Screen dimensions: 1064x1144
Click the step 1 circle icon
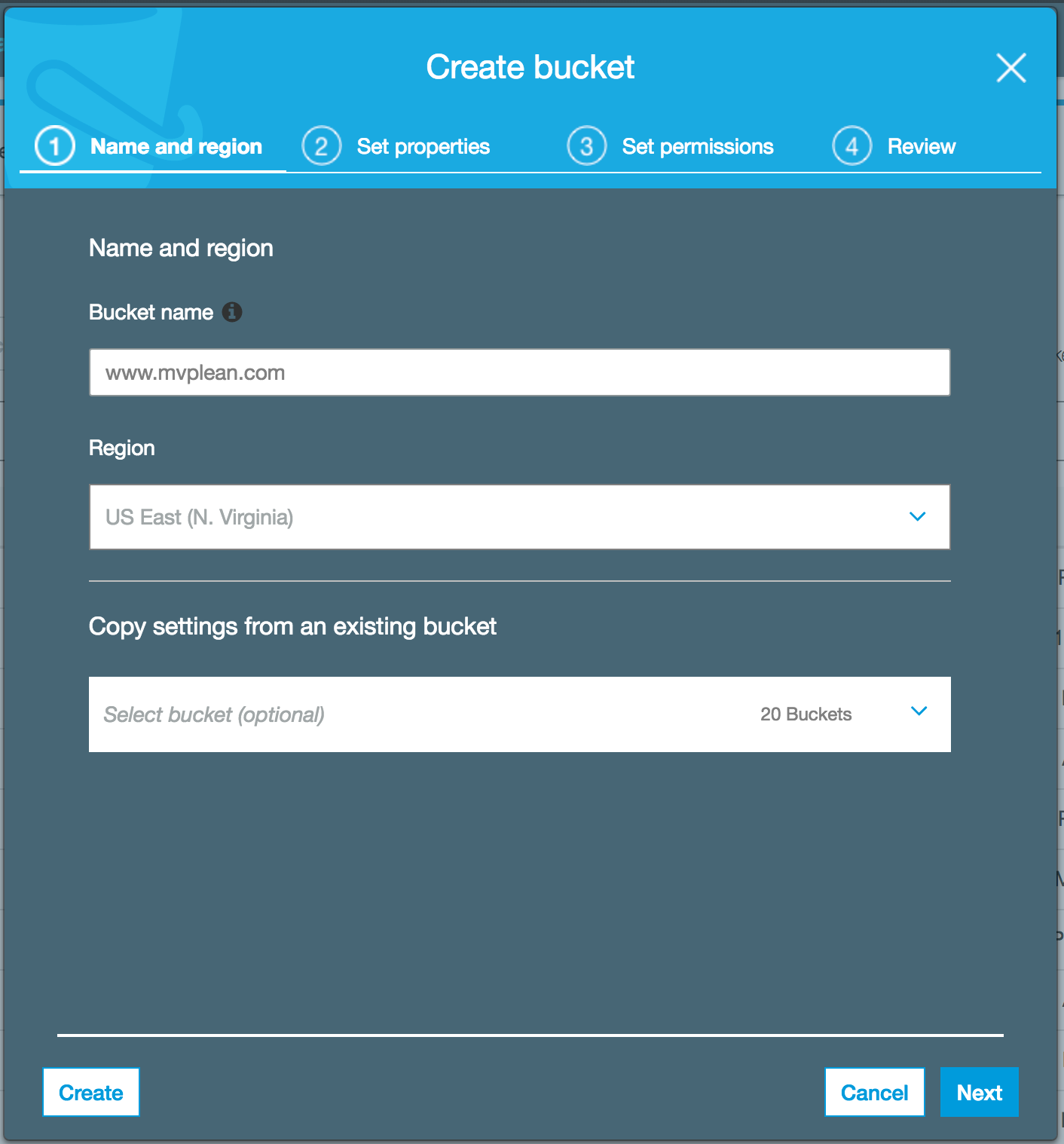click(x=55, y=146)
